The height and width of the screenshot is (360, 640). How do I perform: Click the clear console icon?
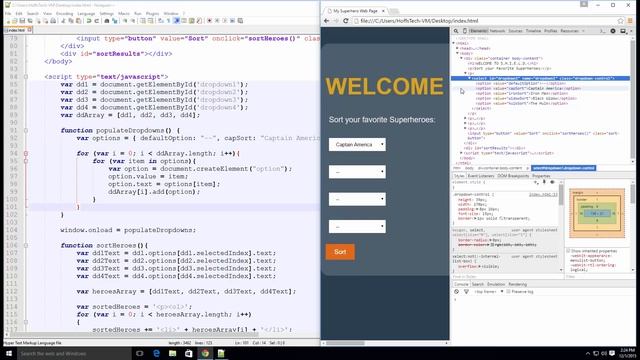[x=456, y=292]
